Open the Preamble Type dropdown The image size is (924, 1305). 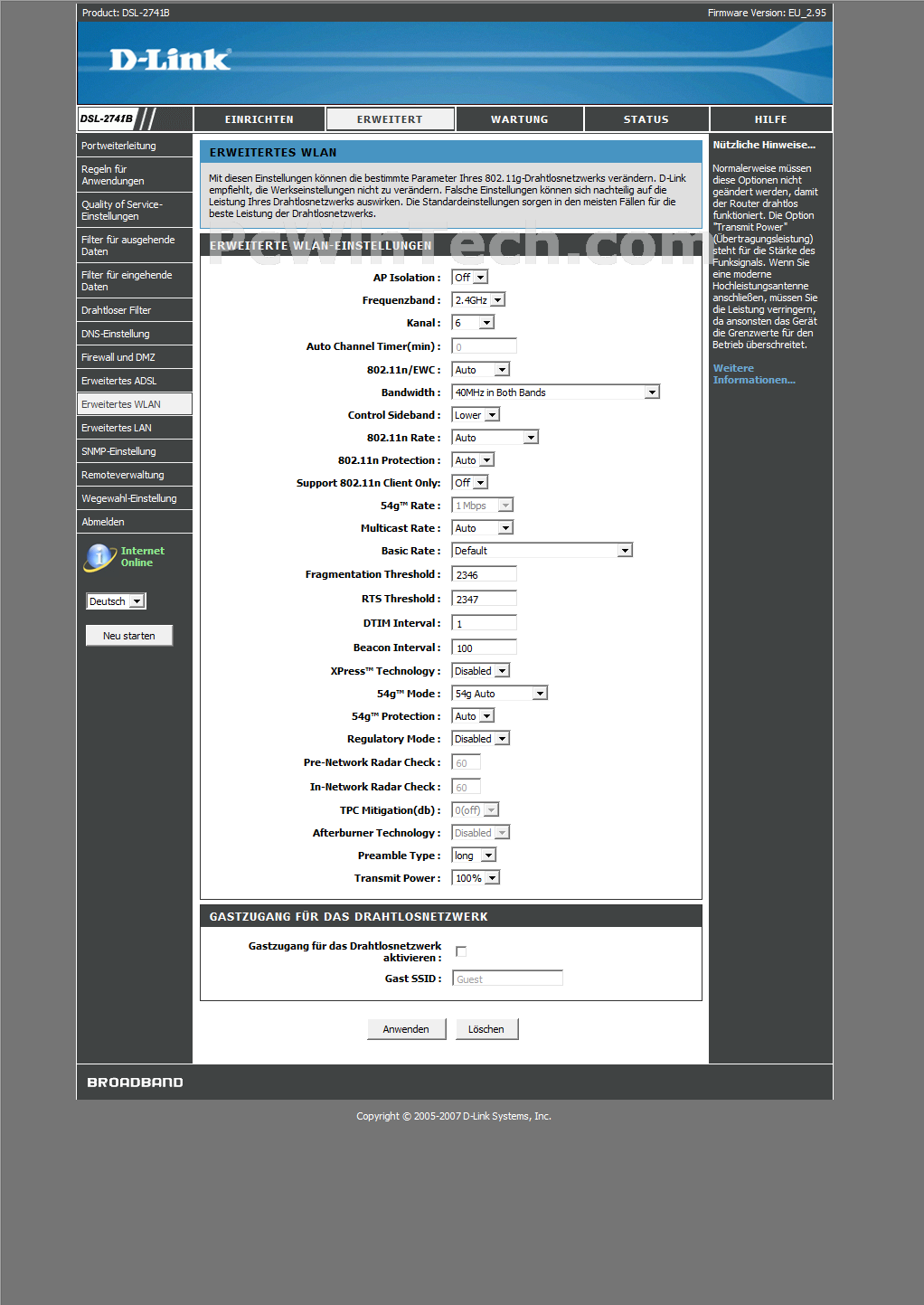pos(474,856)
